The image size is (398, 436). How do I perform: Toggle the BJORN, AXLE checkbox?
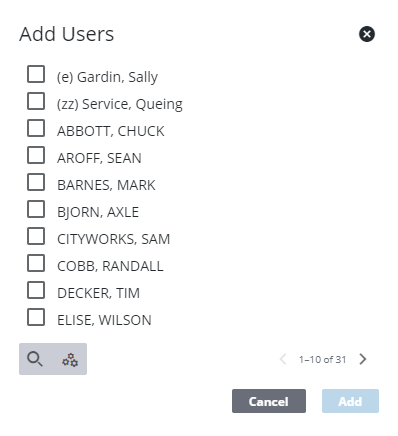36,209
